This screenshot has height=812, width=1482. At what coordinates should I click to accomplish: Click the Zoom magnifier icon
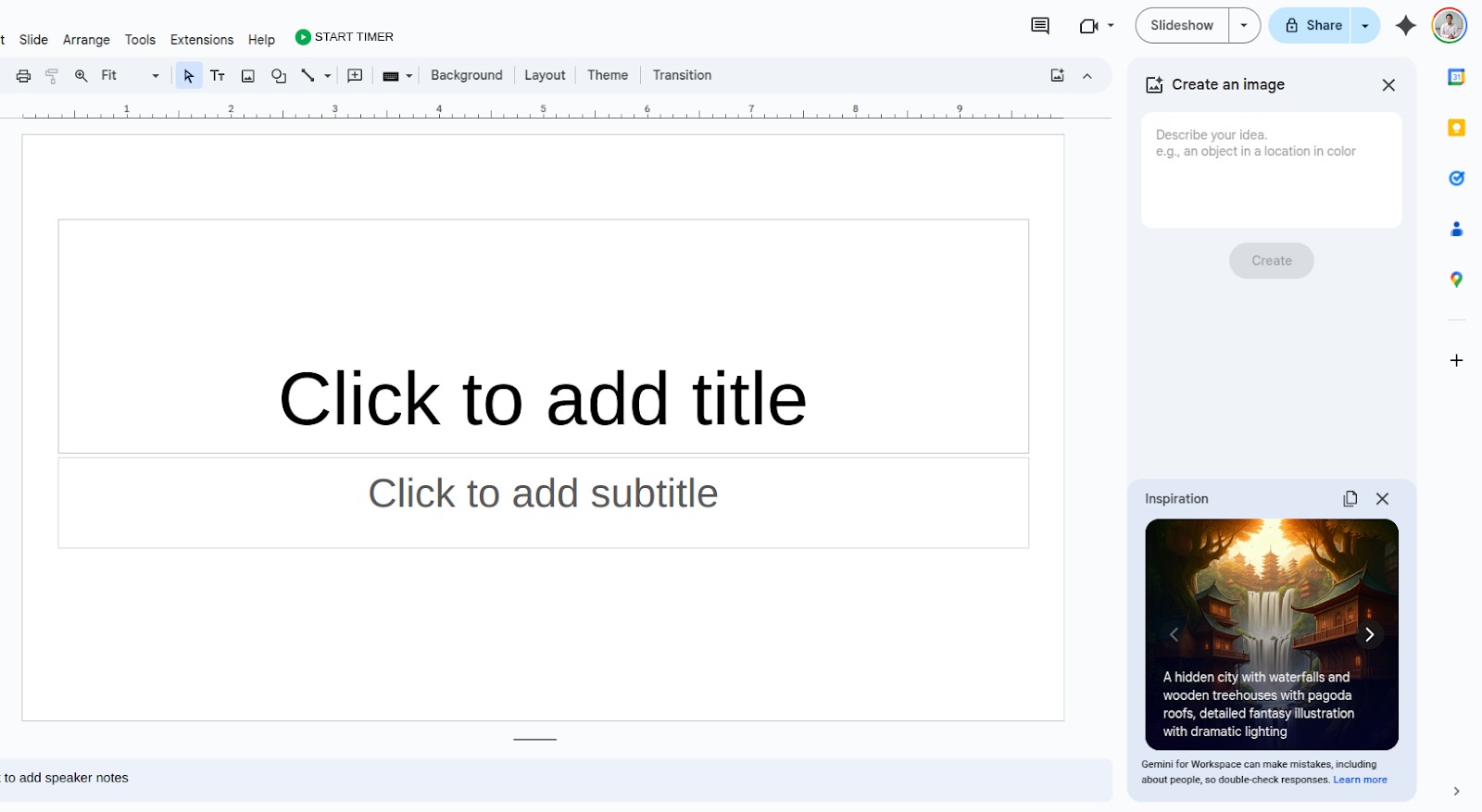82,76
